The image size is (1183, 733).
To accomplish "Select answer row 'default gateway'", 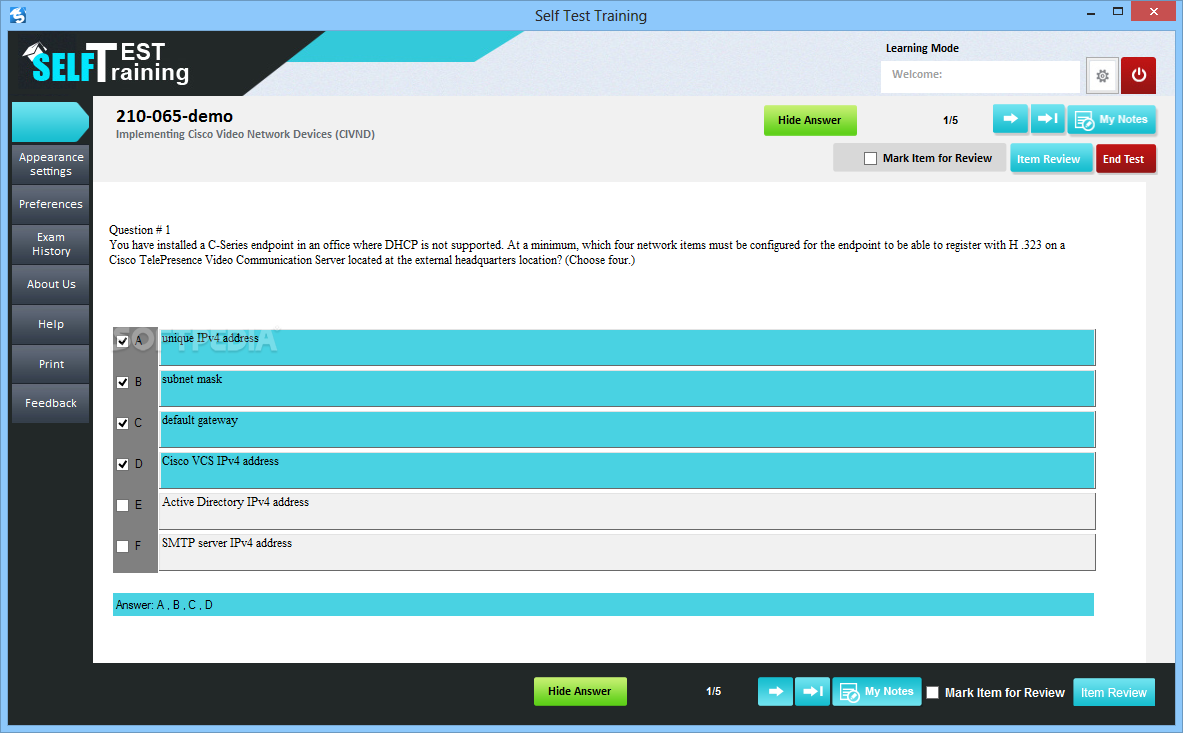I will click(x=627, y=429).
